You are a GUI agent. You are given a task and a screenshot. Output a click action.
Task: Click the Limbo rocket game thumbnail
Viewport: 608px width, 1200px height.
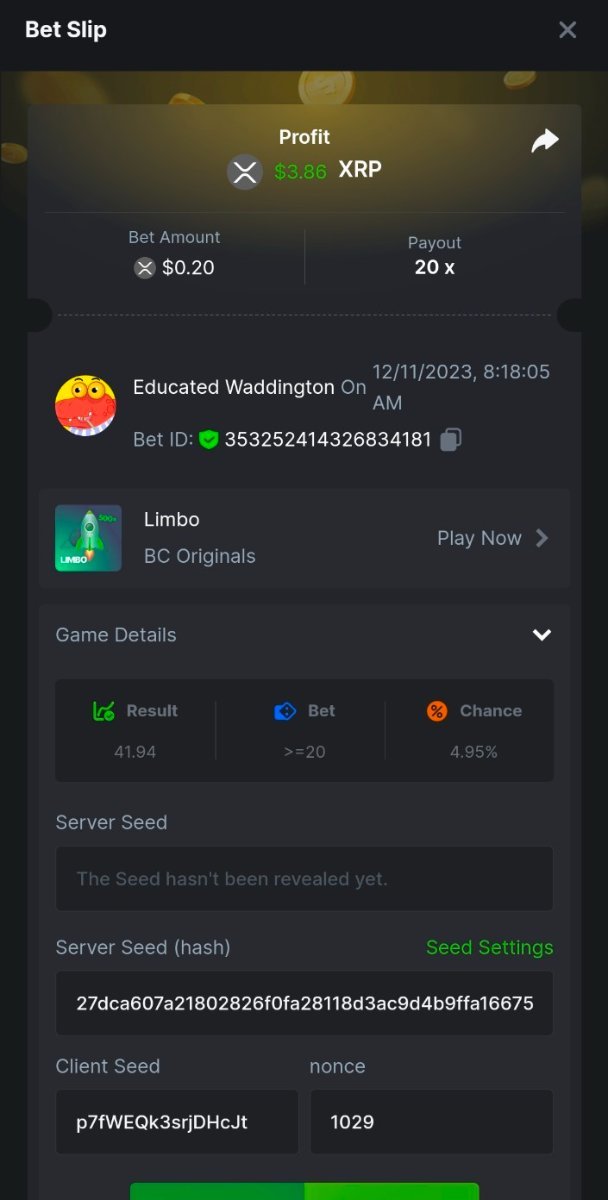(x=88, y=538)
